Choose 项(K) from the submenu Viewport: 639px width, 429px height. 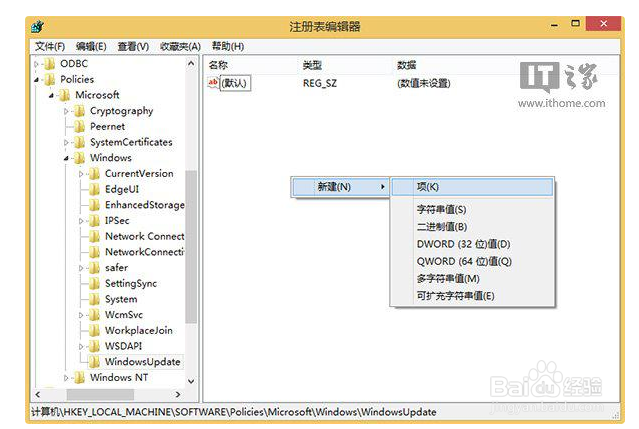pyautogui.click(x=472, y=187)
